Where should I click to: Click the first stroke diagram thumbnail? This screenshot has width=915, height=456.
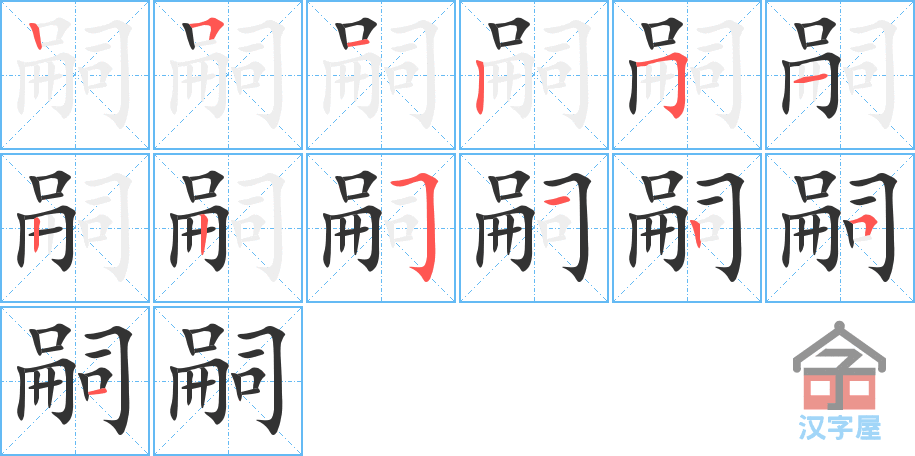[x=75, y=75]
